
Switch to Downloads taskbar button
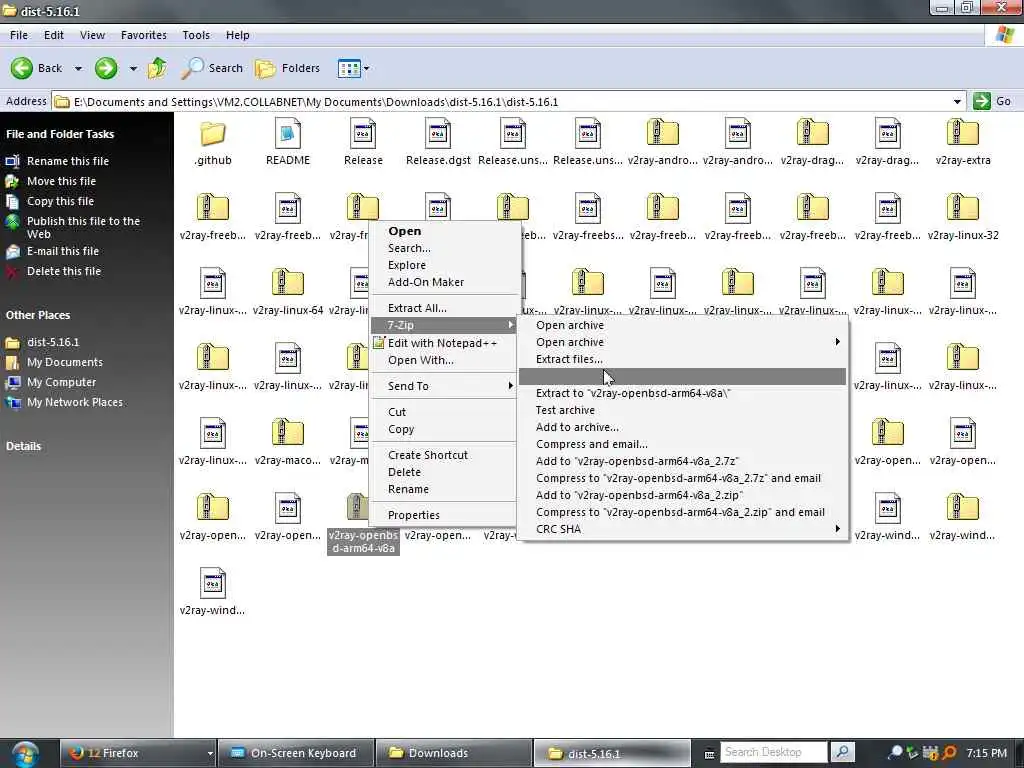click(454, 753)
